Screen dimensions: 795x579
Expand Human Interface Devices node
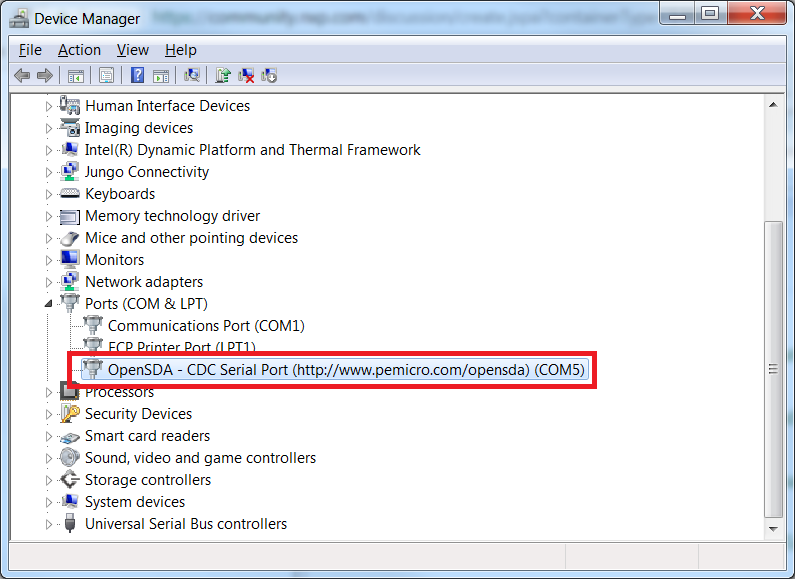pos(49,106)
